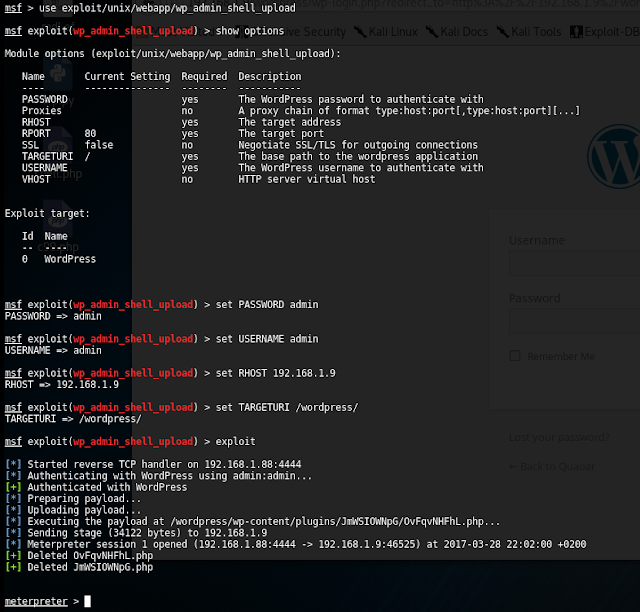Click the 'set RHOST 192.168.1.9' command text
The height and width of the screenshot is (612, 640).
[276, 373]
